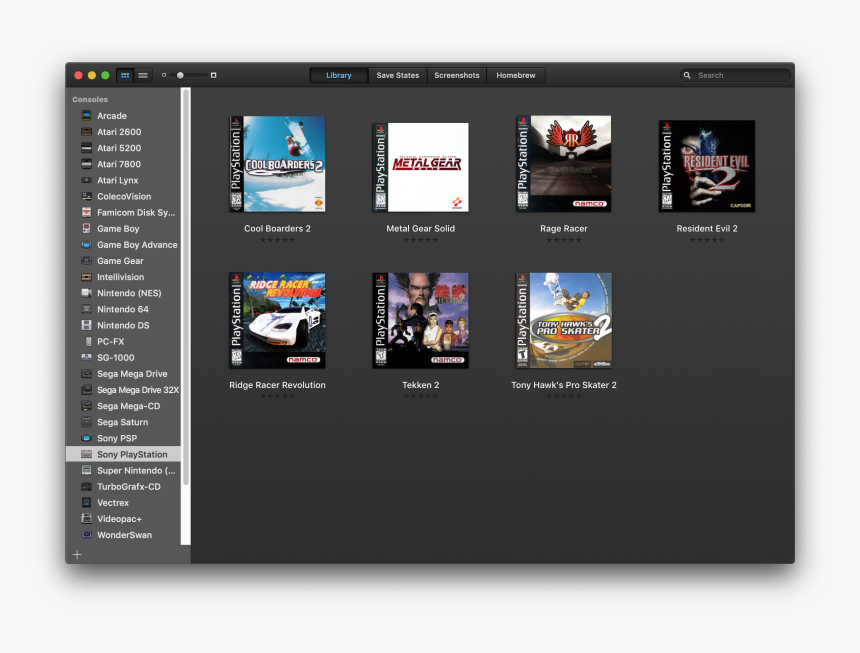This screenshot has height=653, width=860.
Task: Rate Resident Evil 2 using its stars
Action: (x=707, y=240)
